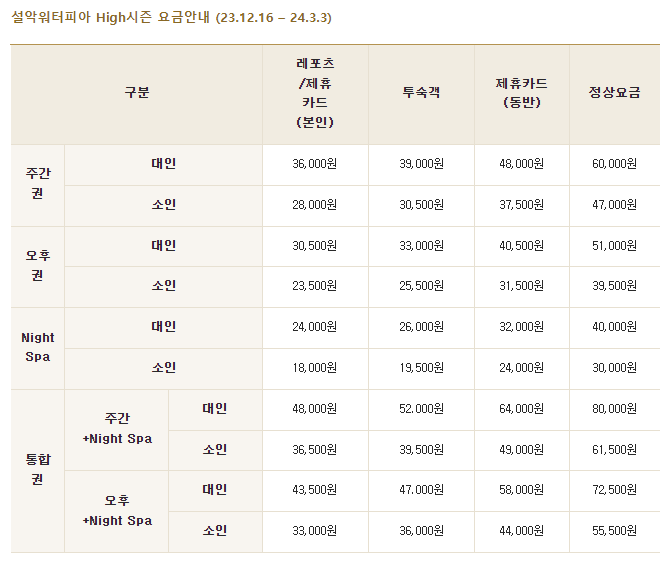Select Night Spa 대인 제휴카드(동반) price 32,000원
The width and height of the screenshot is (671, 565).
click(522, 327)
